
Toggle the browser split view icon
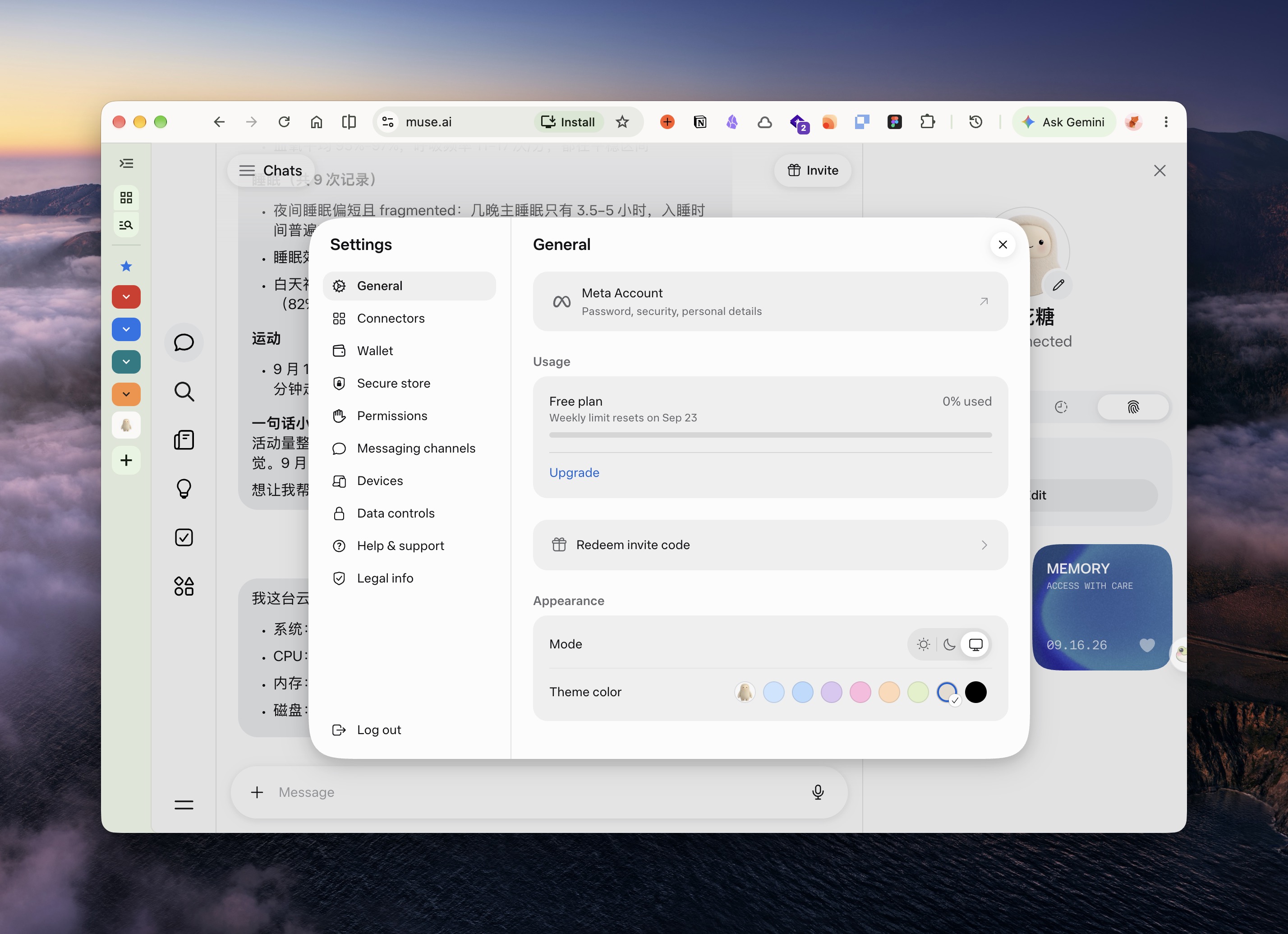(x=349, y=121)
